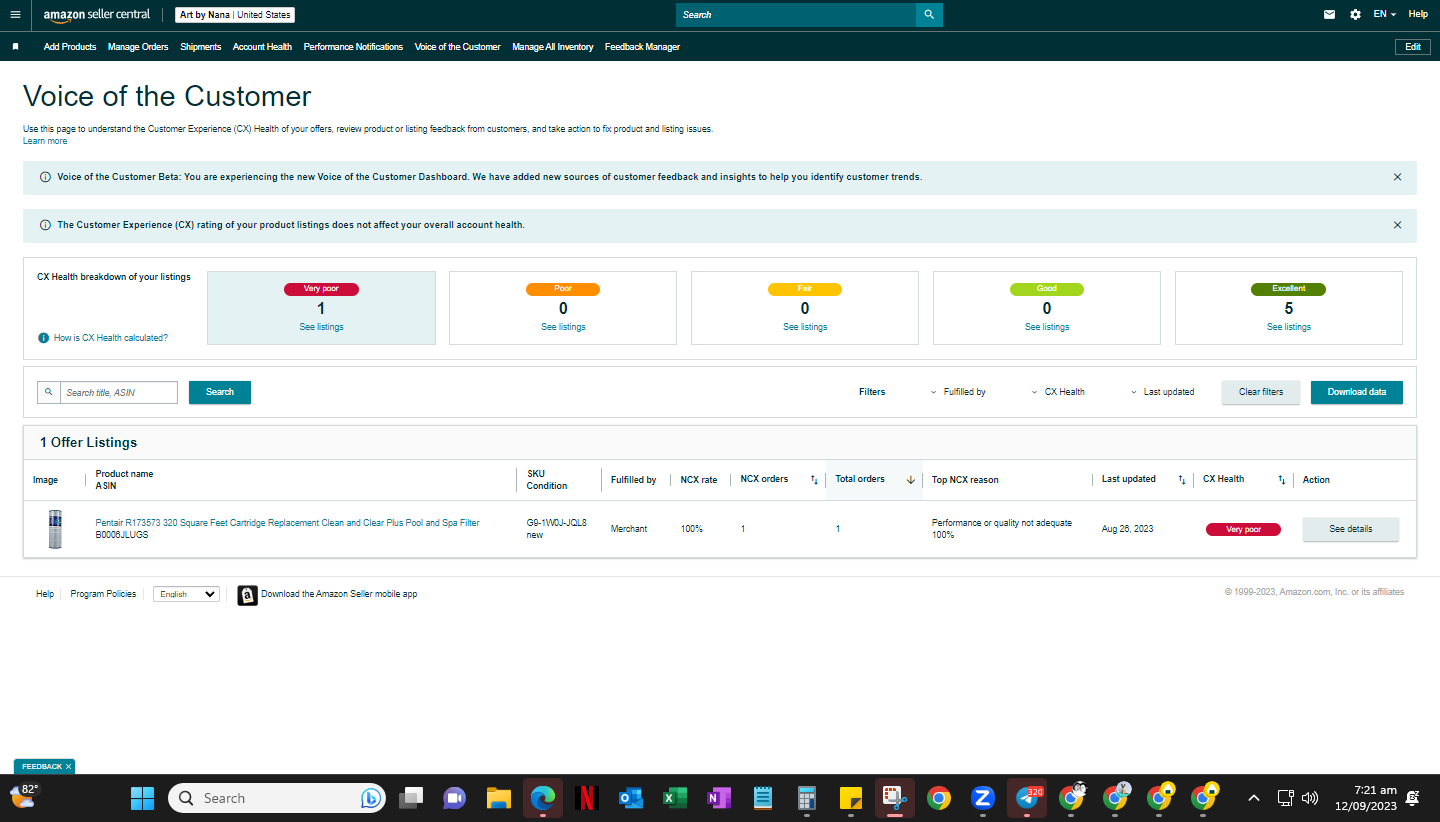The image size is (1440, 822).
Task: Click the Help link in top header
Action: click(x=1418, y=15)
